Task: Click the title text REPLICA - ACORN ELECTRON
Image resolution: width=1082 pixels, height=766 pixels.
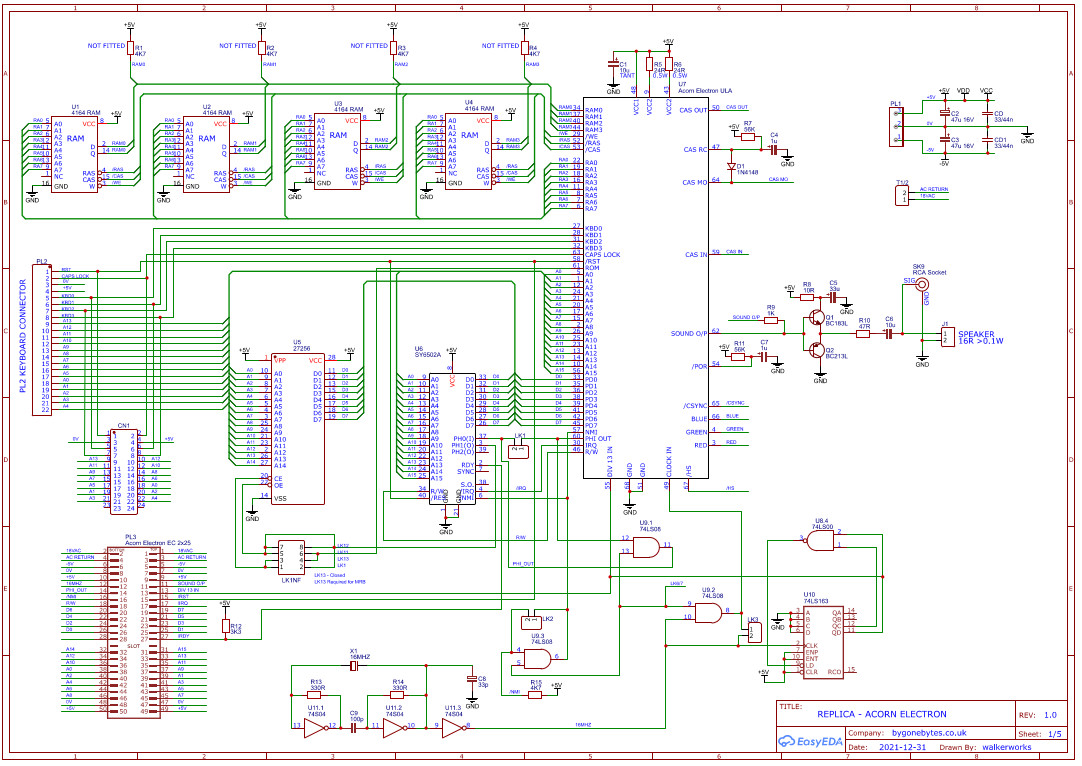Action: (x=881, y=714)
